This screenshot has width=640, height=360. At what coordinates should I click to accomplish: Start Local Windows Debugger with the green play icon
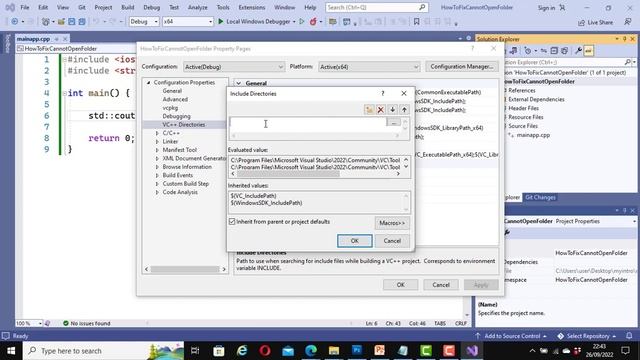(221, 21)
